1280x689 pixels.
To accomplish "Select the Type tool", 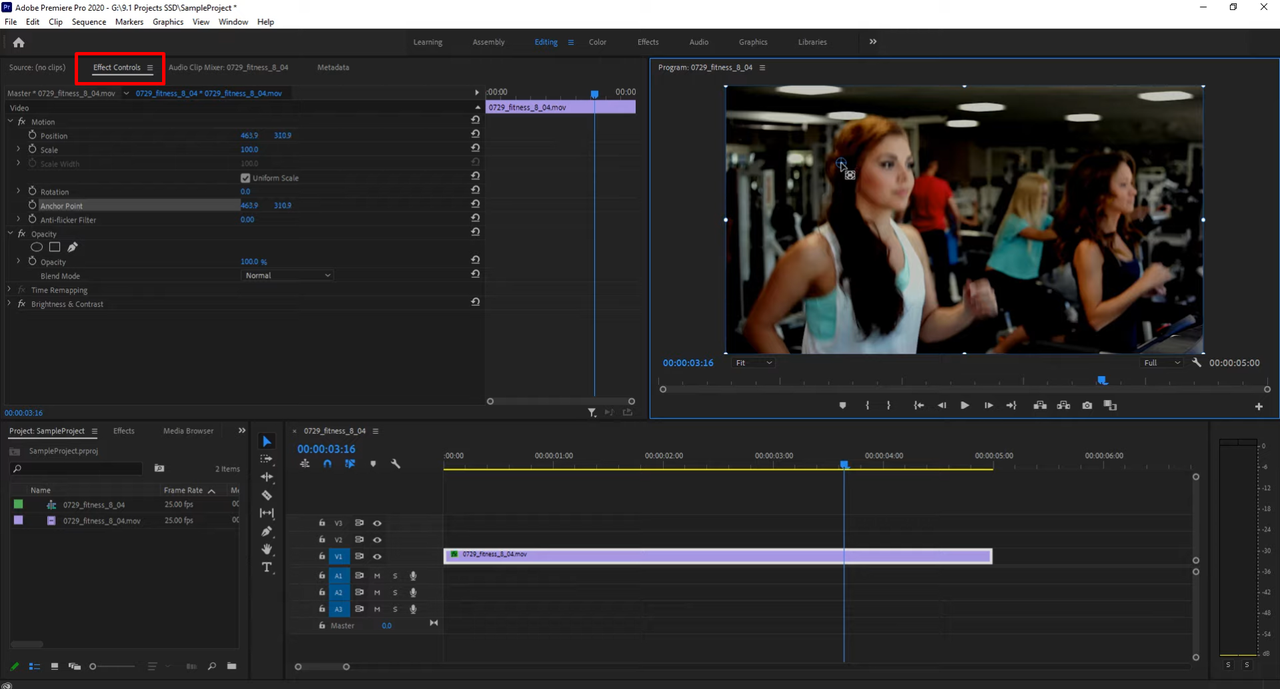I will point(267,567).
